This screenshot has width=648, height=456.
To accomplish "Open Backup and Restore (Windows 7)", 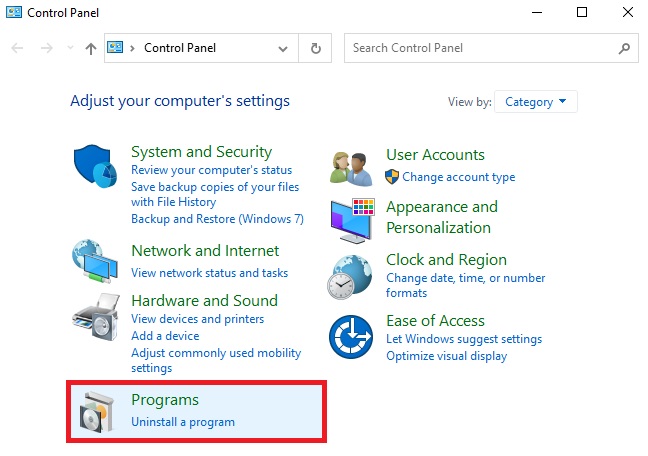I will click(x=217, y=219).
